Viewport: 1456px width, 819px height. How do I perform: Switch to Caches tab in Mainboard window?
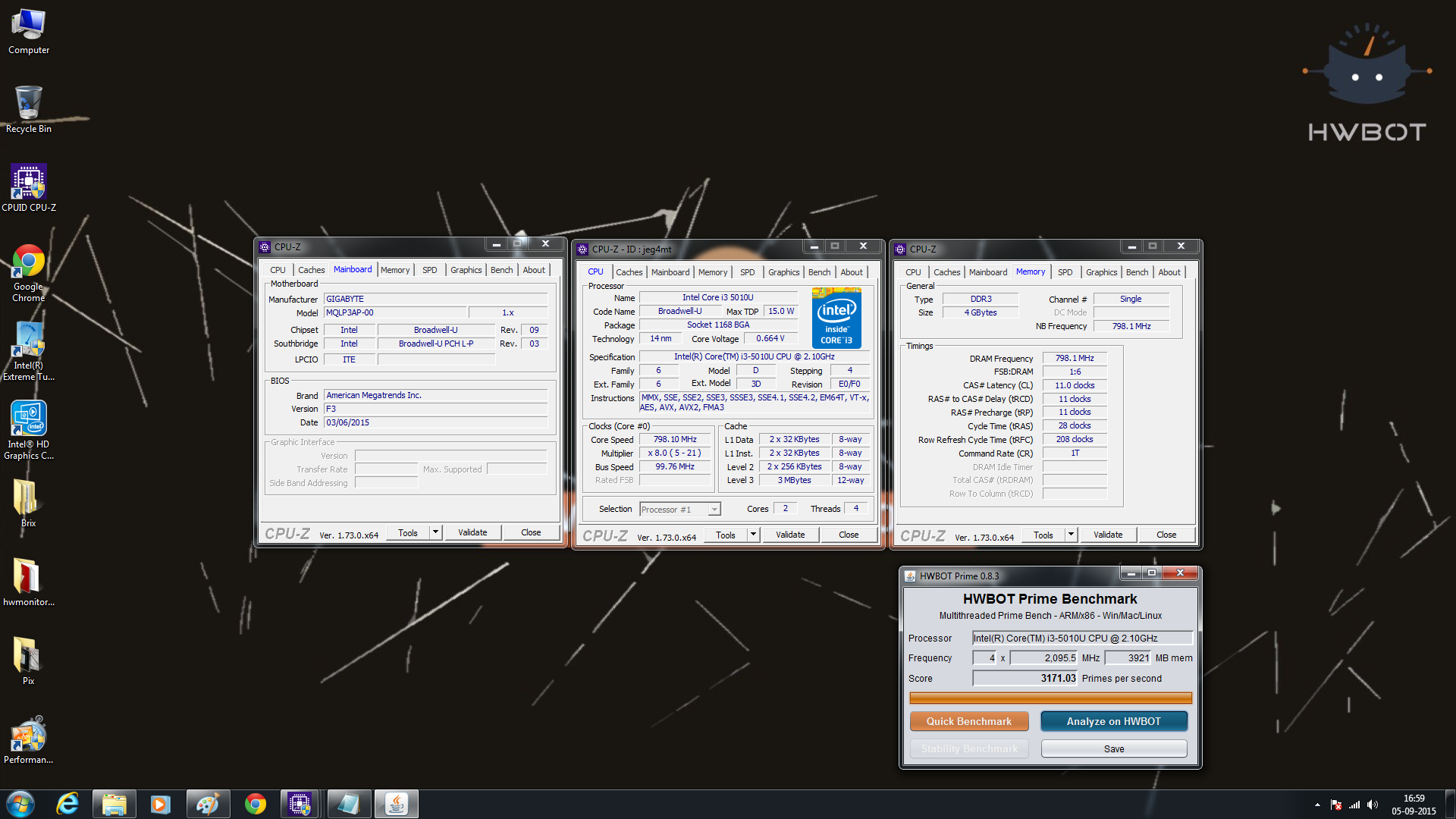pyautogui.click(x=311, y=270)
